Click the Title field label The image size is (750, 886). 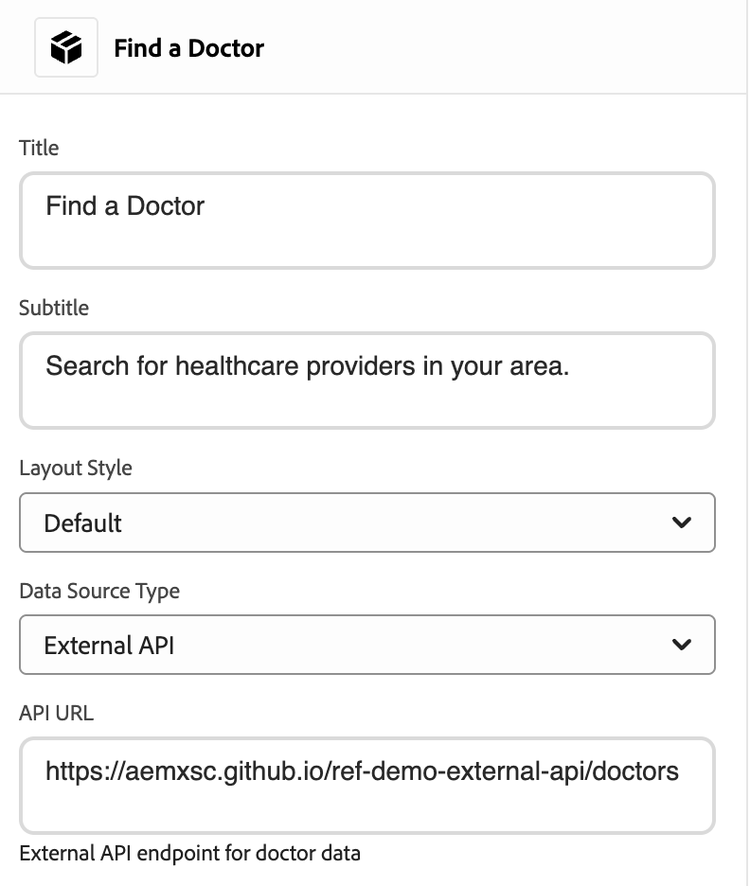[x=39, y=148]
